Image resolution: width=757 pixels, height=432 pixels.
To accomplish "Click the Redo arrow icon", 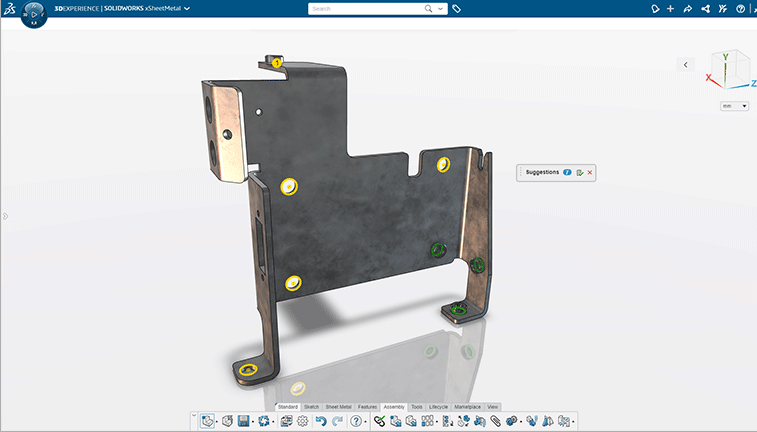I will tap(337, 422).
